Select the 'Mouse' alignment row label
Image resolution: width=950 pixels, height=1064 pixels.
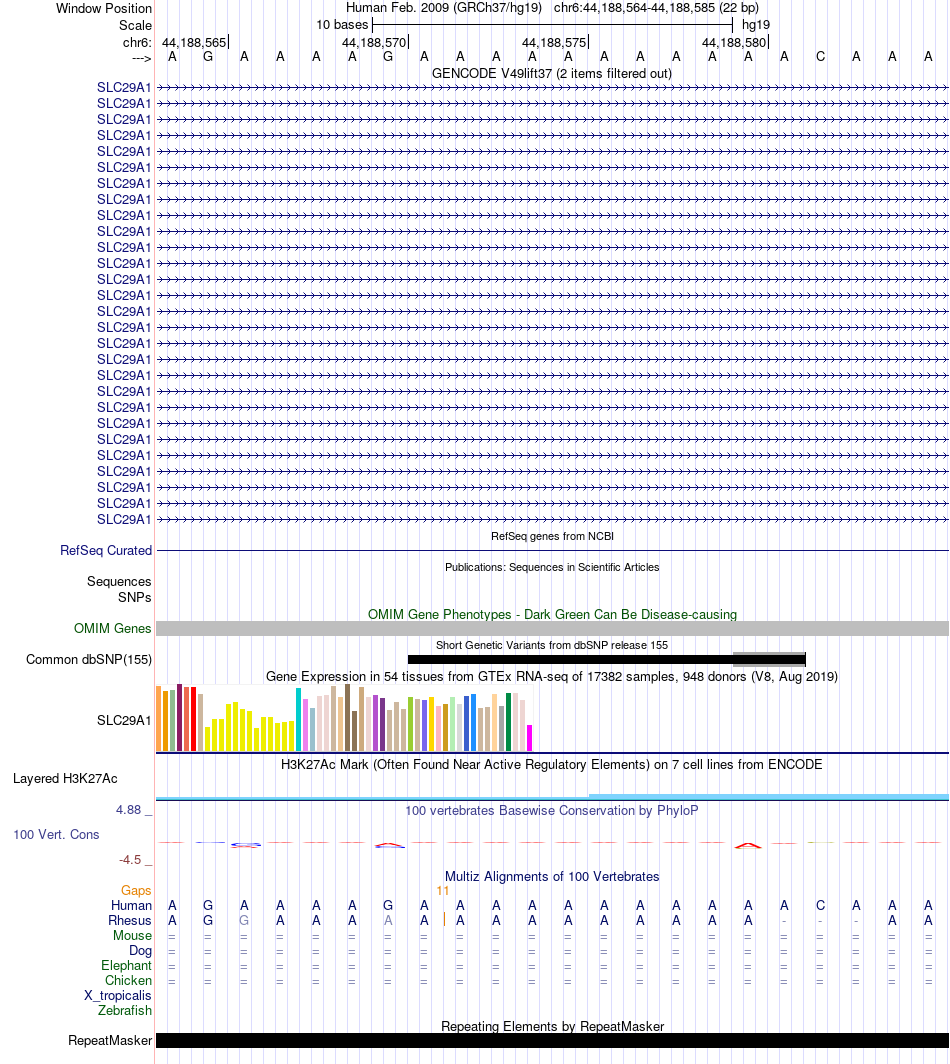[132, 935]
